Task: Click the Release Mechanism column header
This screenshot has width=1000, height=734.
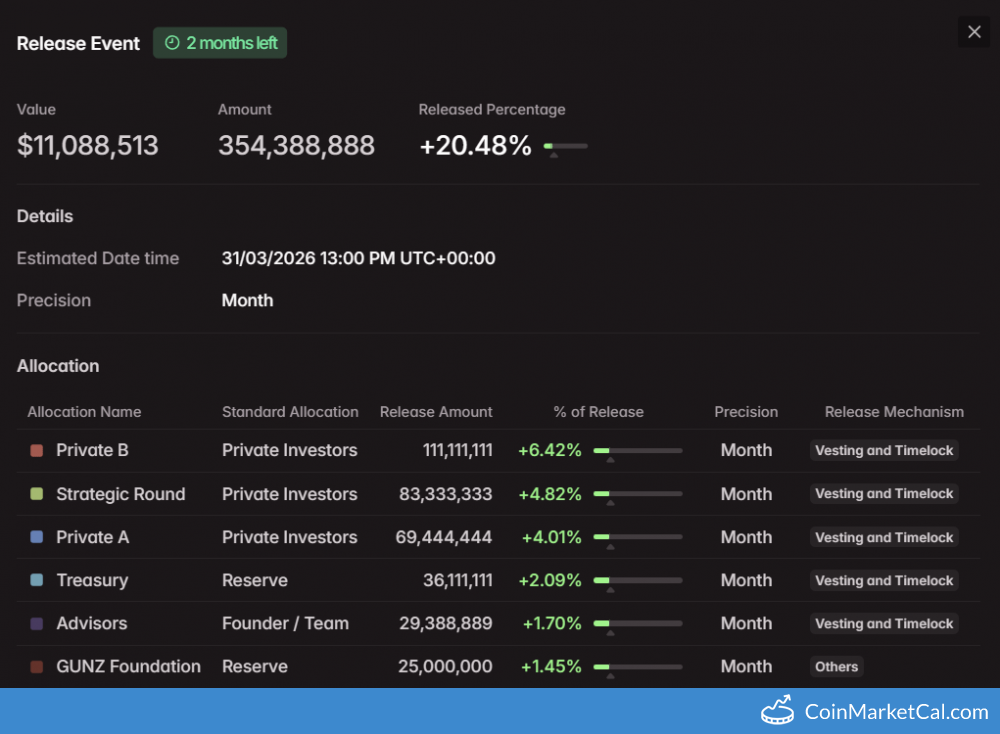Action: pos(894,412)
